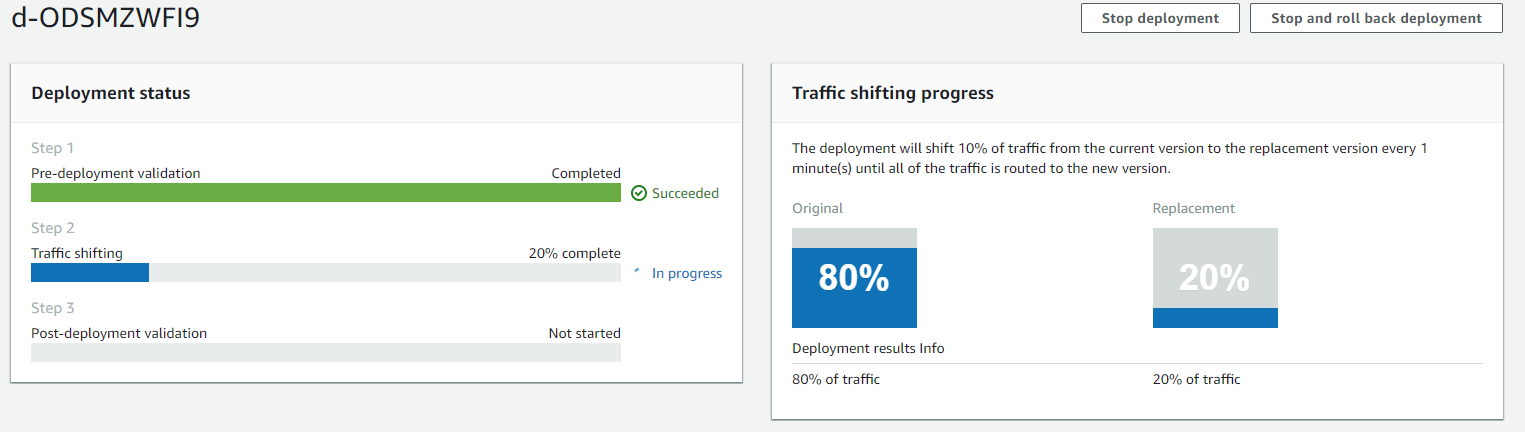
Task: Click the deployment ID d-ODSMZWFI9 heading
Action: 105,18
